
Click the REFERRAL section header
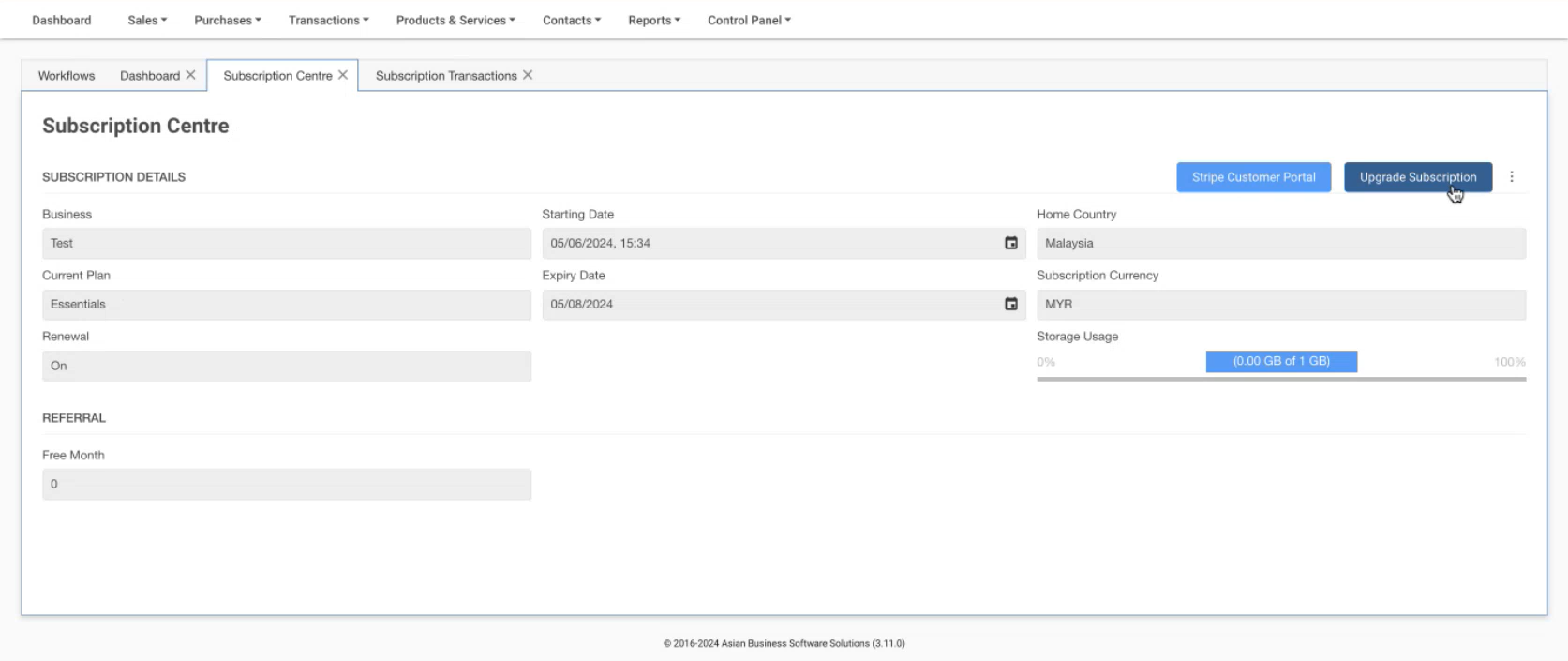74,418
